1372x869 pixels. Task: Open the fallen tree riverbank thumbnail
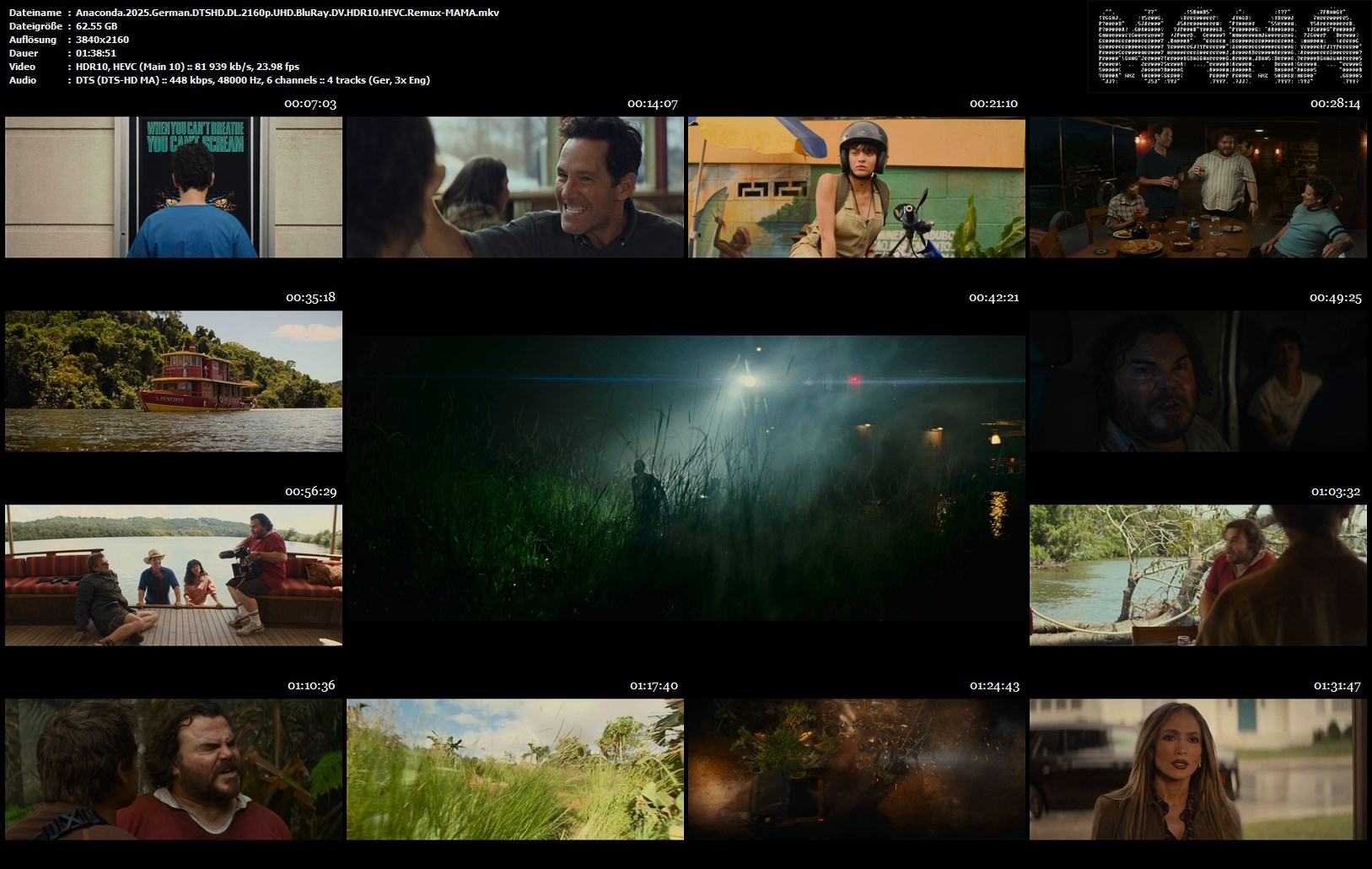(1198, 575)
